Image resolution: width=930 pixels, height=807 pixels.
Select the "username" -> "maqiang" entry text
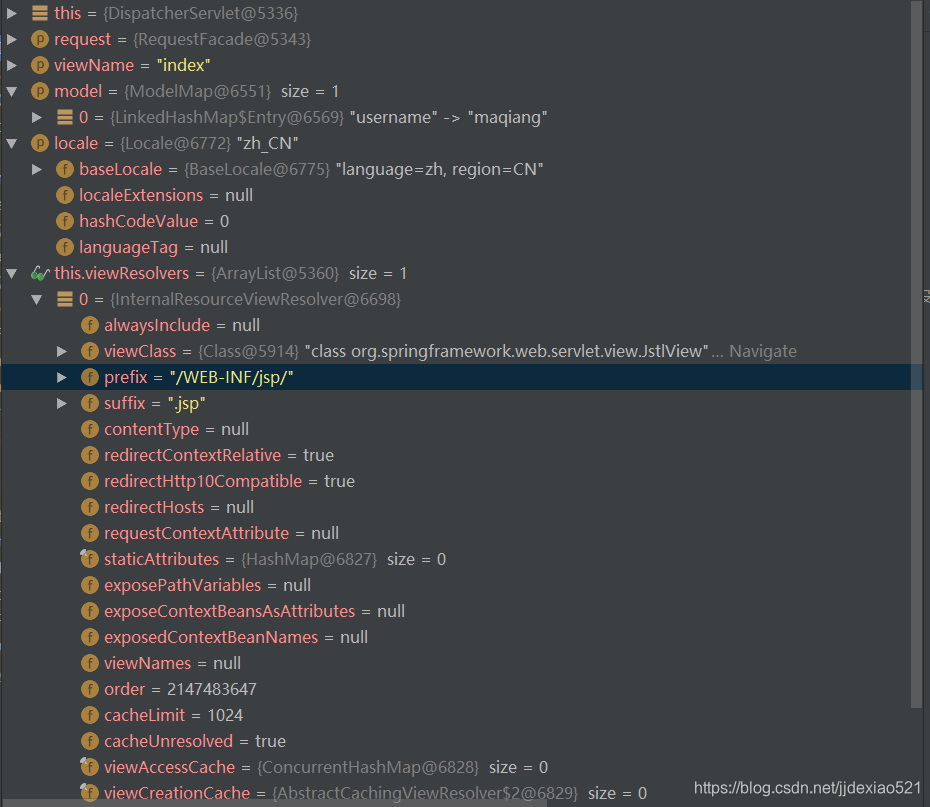tap(448, 117)
